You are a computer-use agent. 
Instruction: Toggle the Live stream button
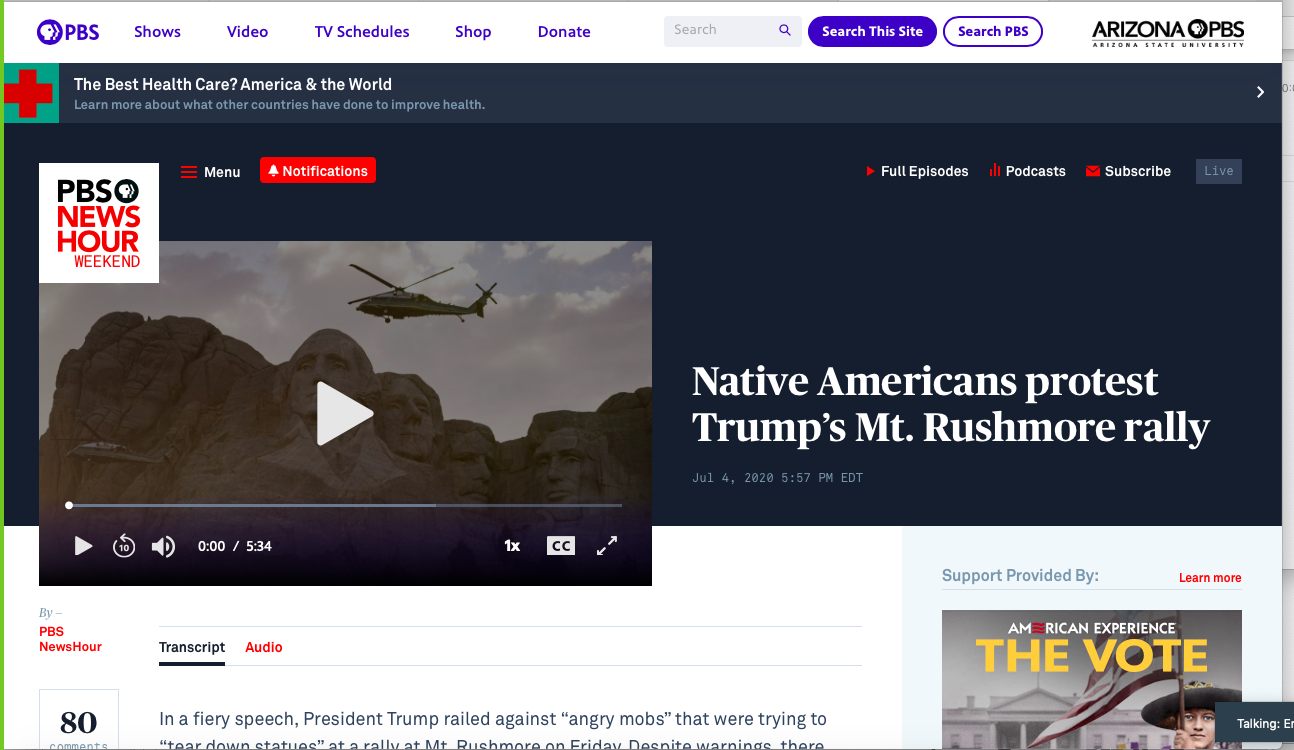pos(1218,171)
